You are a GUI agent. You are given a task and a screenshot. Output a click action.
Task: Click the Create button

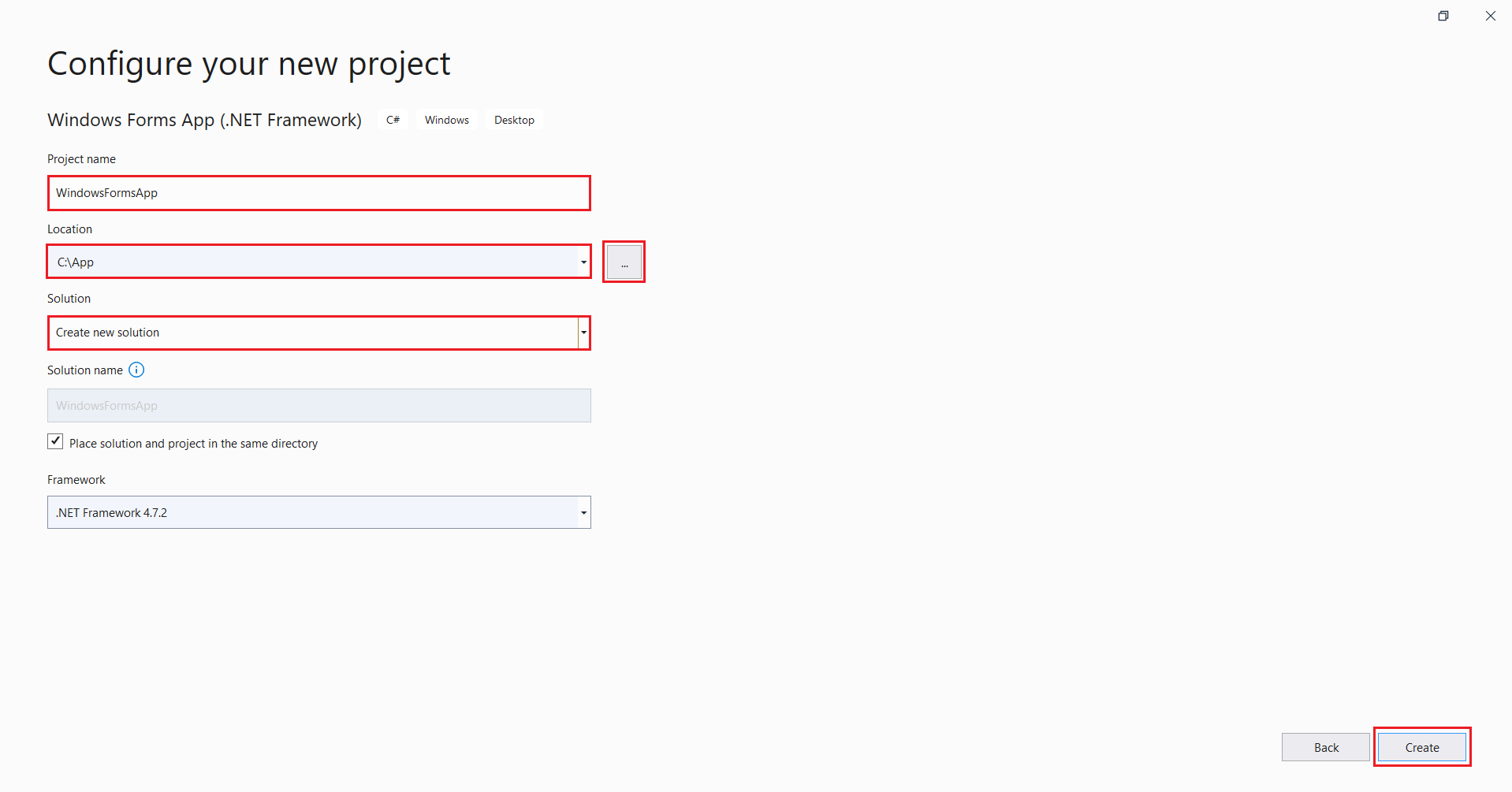[x=1421, y=747]
